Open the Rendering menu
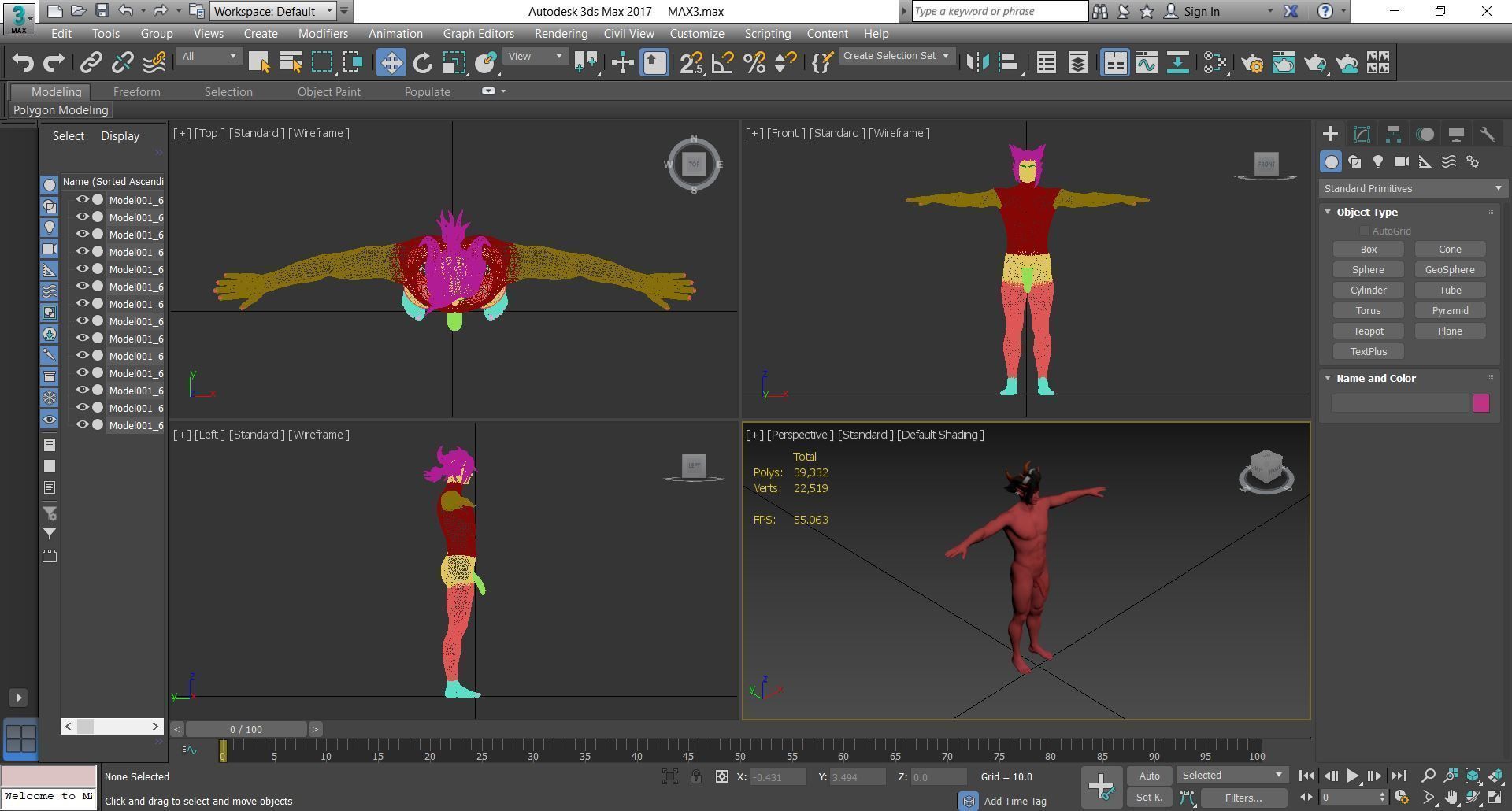This screenshot has width=1512, height=811. point(561,34)
